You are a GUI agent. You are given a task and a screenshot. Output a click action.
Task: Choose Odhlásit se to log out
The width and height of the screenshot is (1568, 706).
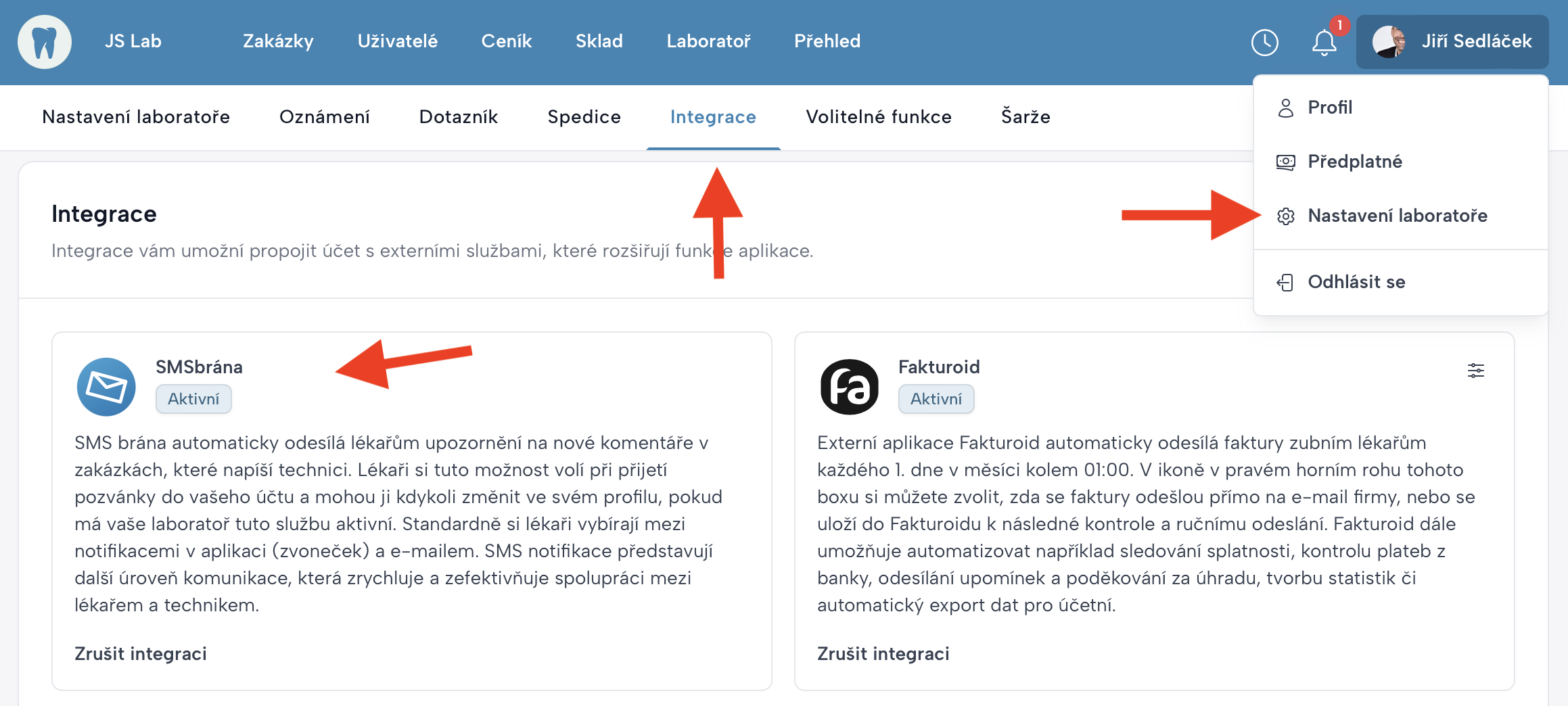(x=1356, y=282)
